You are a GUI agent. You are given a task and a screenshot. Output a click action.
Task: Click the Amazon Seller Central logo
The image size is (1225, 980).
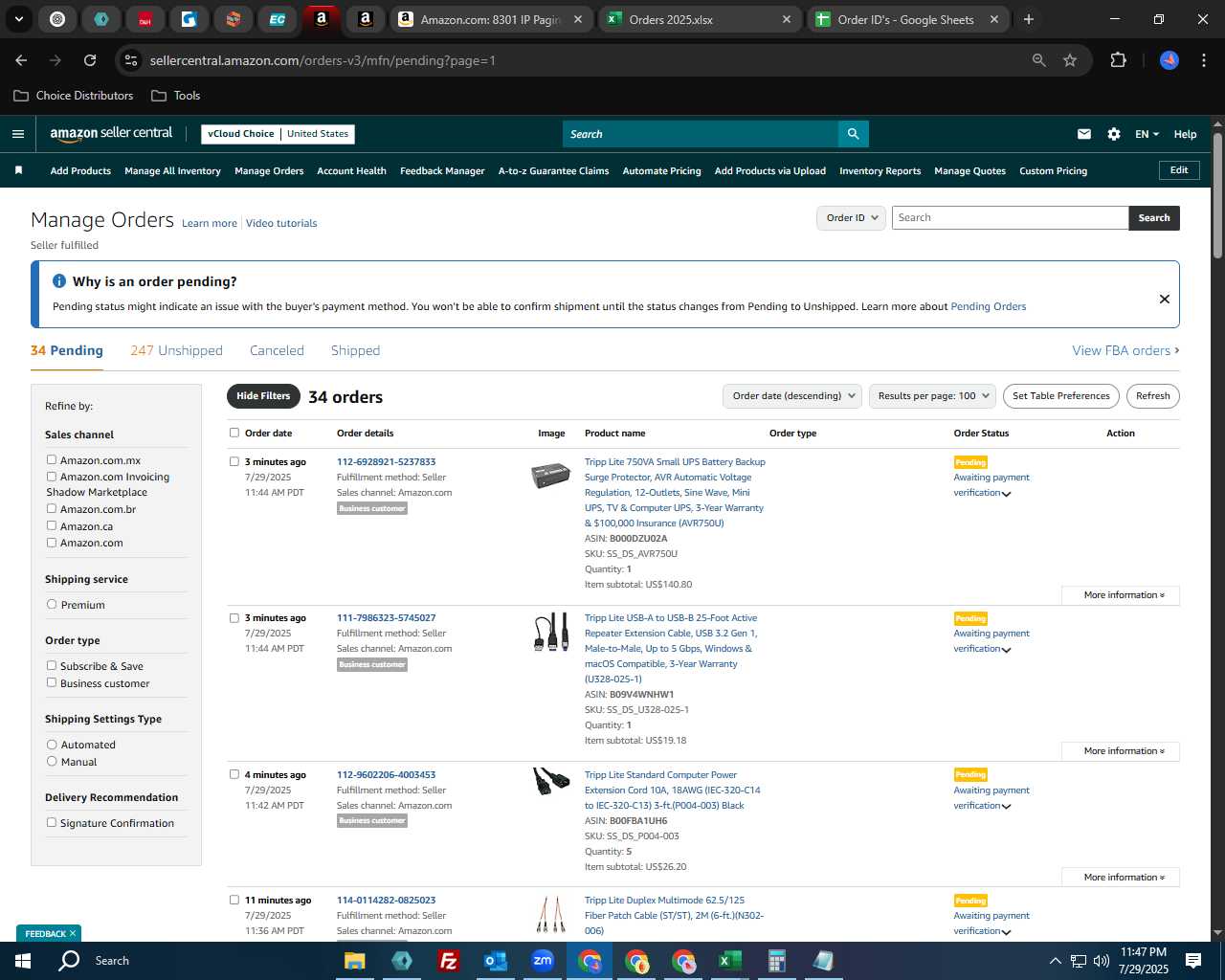tap(111, 134)
